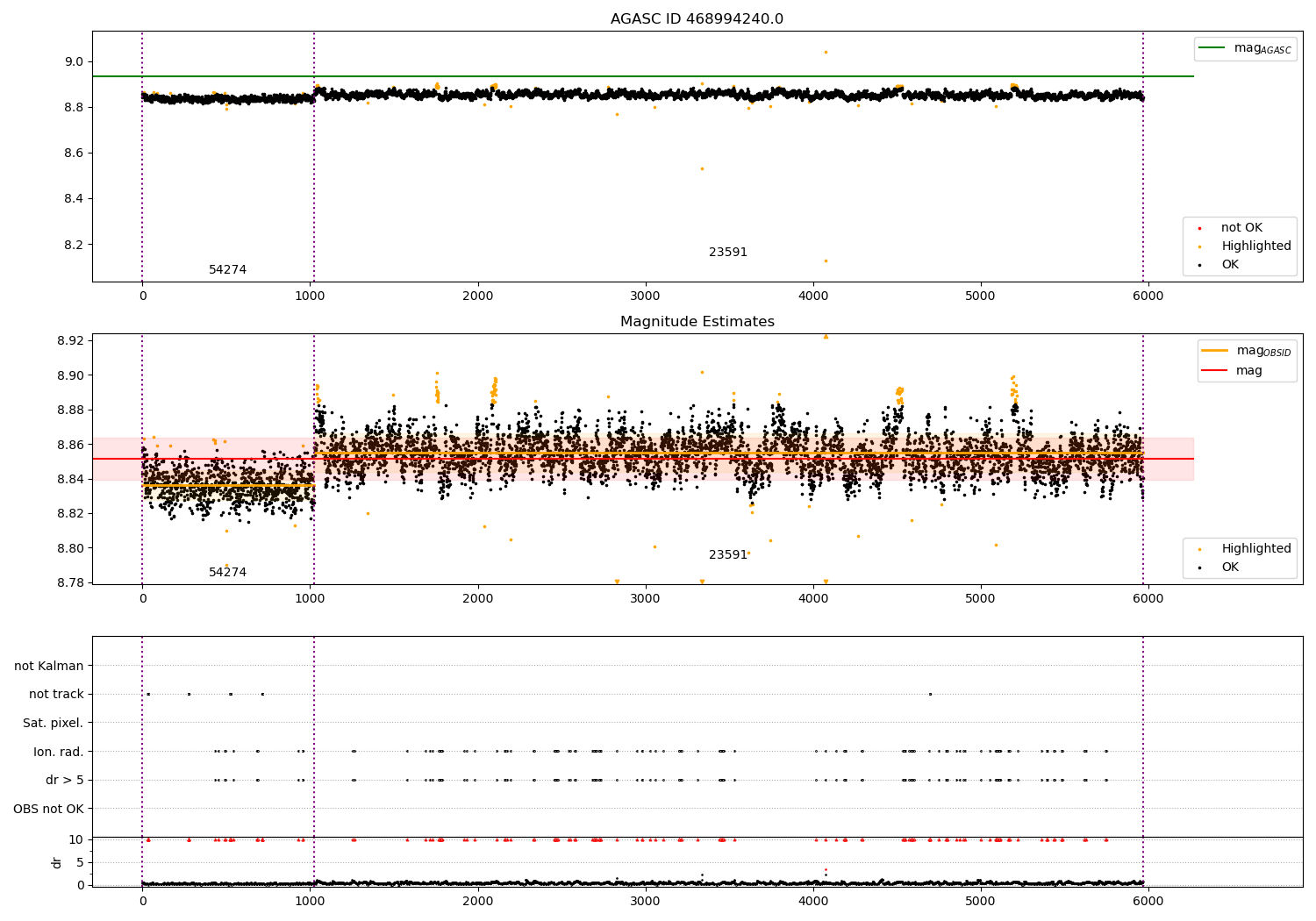Click the red 'not OK' legend marker in top plot
This screenshot has height=921, width=1316.
point(1199,228)
